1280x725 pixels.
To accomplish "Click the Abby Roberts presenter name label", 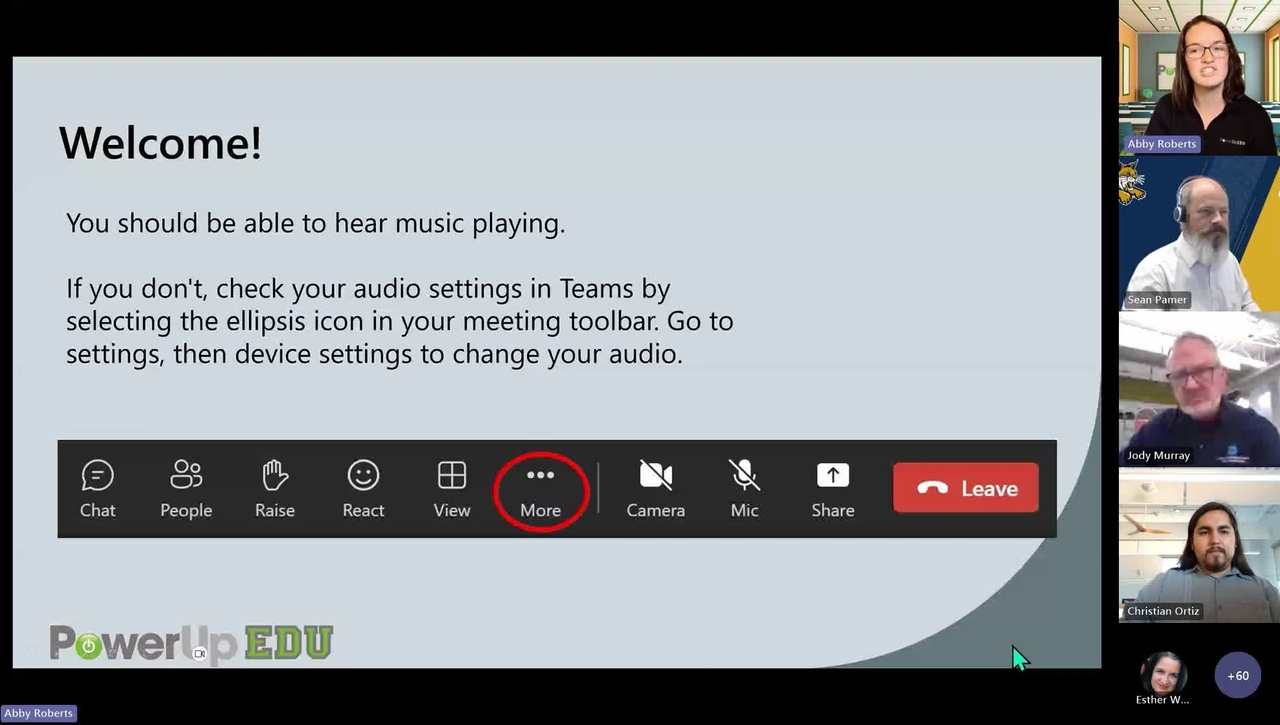I will [39, 713].
